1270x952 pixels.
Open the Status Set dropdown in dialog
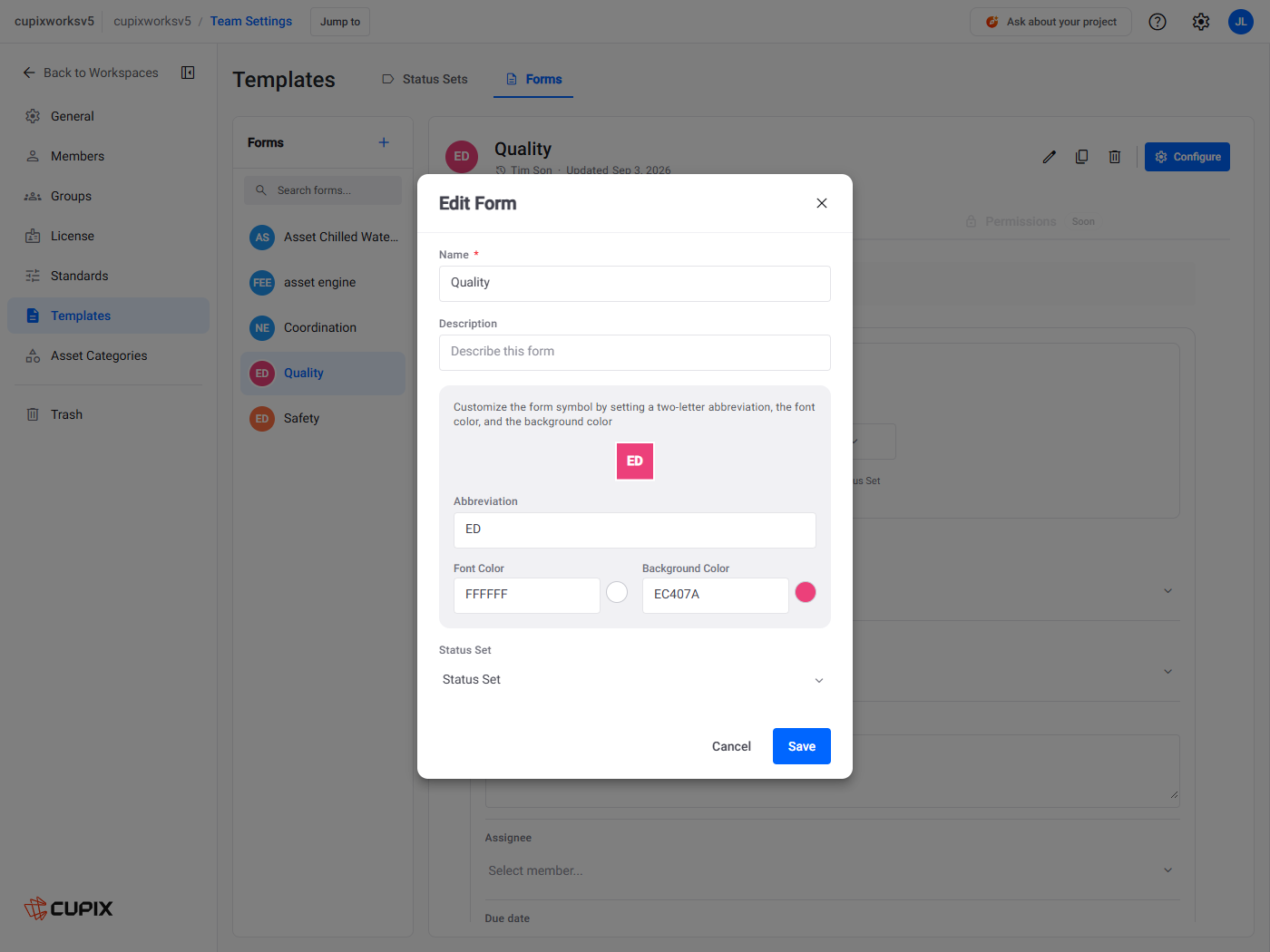[635, 680]
